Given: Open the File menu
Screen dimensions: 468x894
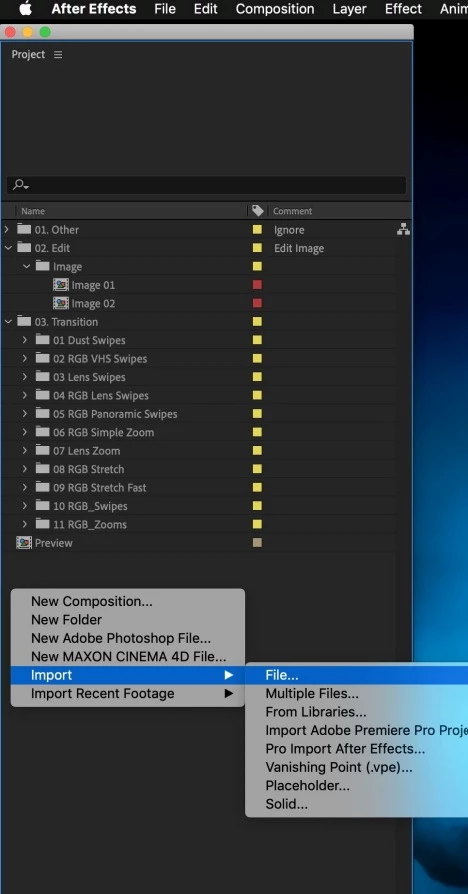Looking at the screenshot, I should click(165, 9).
